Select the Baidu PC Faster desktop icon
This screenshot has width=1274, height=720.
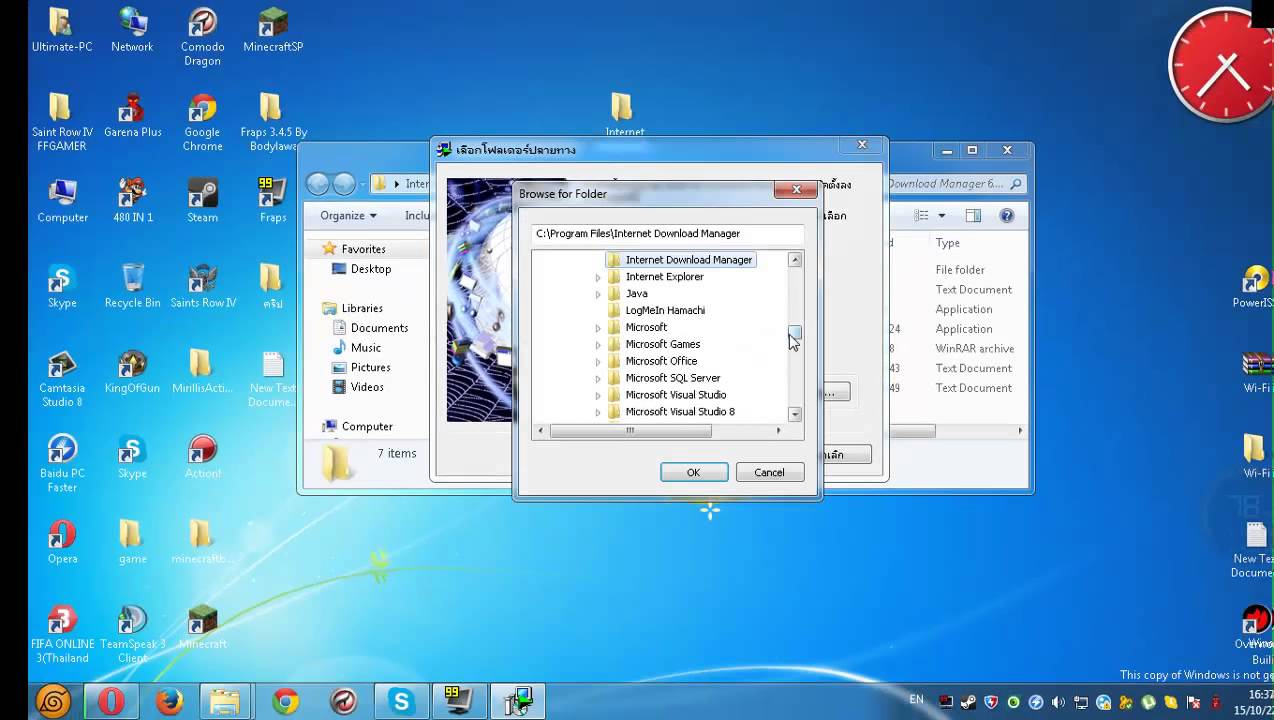coord(62,464)
